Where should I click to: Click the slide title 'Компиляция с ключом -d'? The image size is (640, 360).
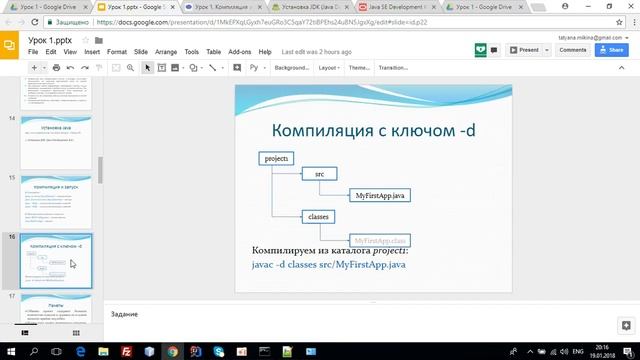click(x=373, y=130)
